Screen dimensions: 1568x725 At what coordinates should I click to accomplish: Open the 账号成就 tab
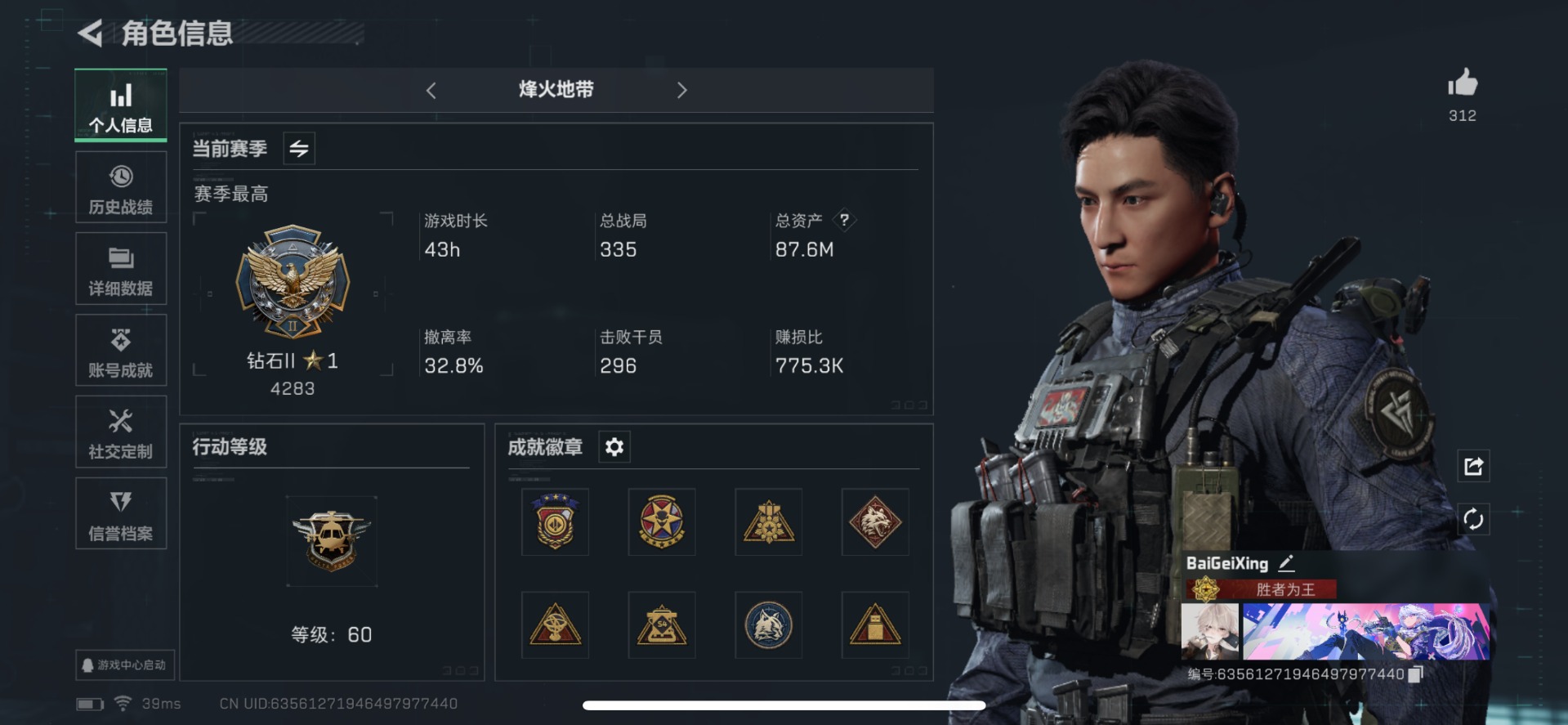[121, 351]
